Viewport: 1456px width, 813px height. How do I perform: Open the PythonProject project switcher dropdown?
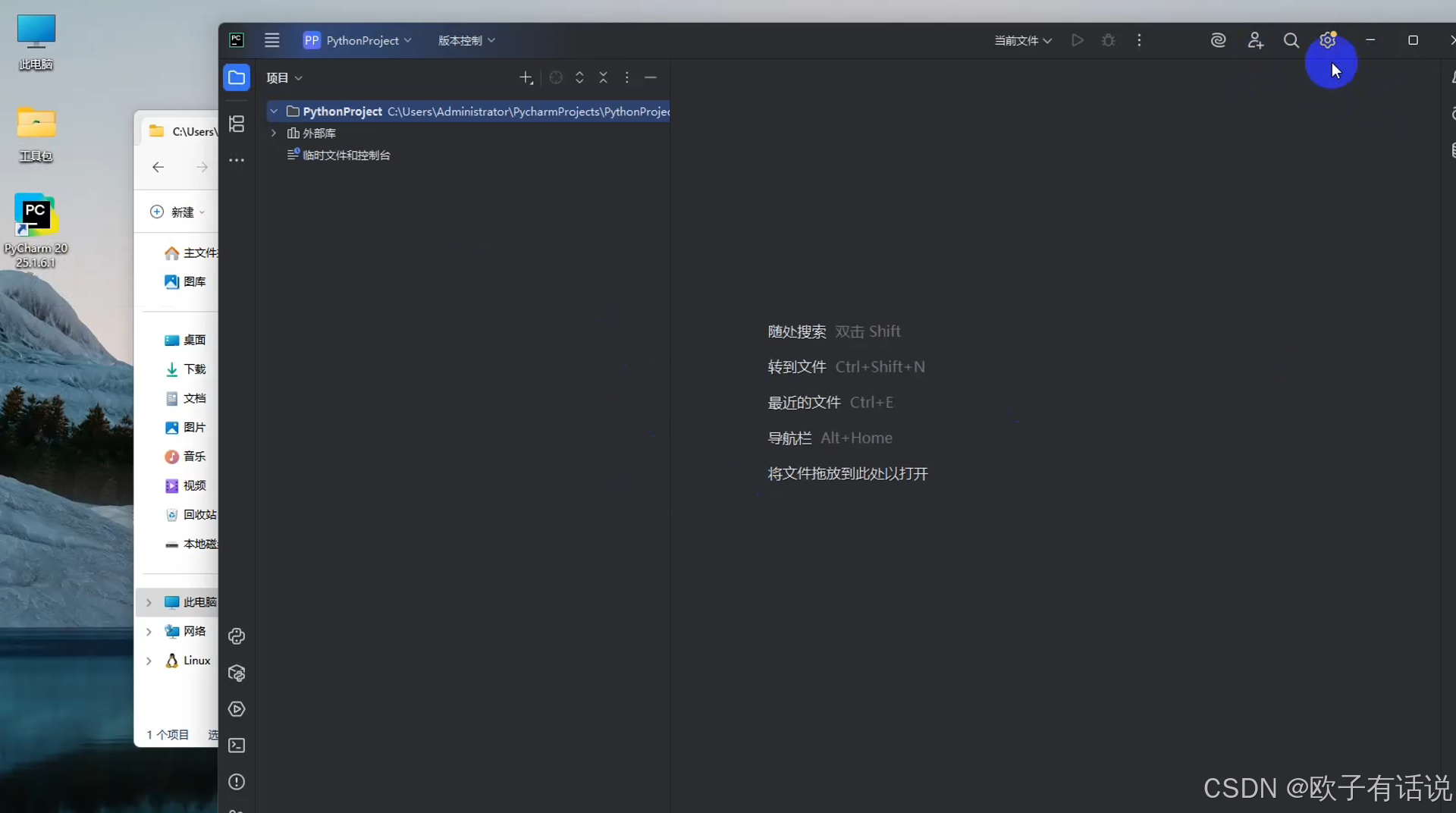(357, 40)
